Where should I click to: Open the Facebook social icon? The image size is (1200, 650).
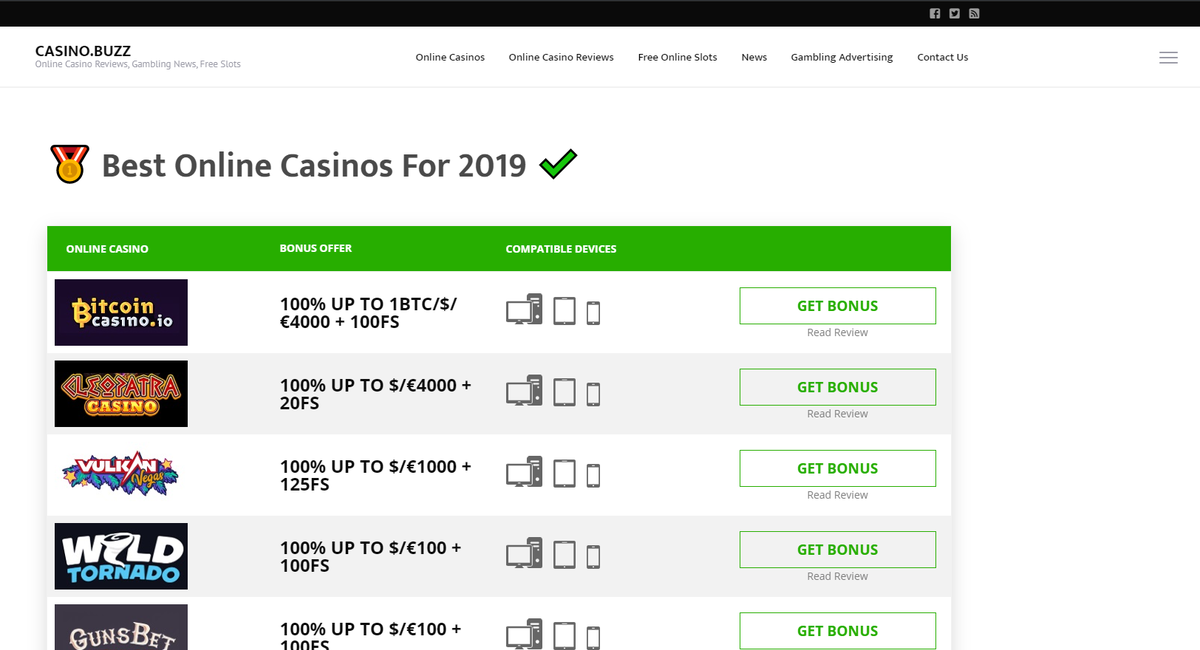click(935, 13)
